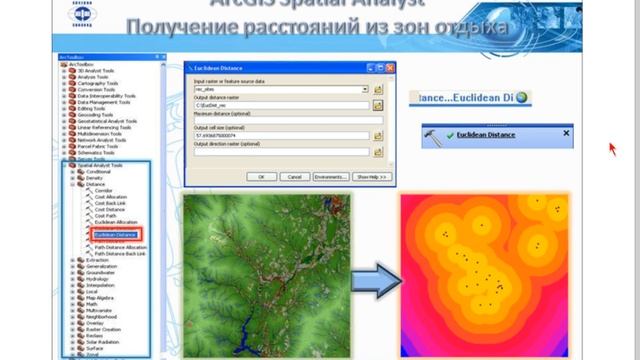This screenshot has width=640, height=360.
Task: Click ArcToolbox root icon
Action: coord(64,64)
